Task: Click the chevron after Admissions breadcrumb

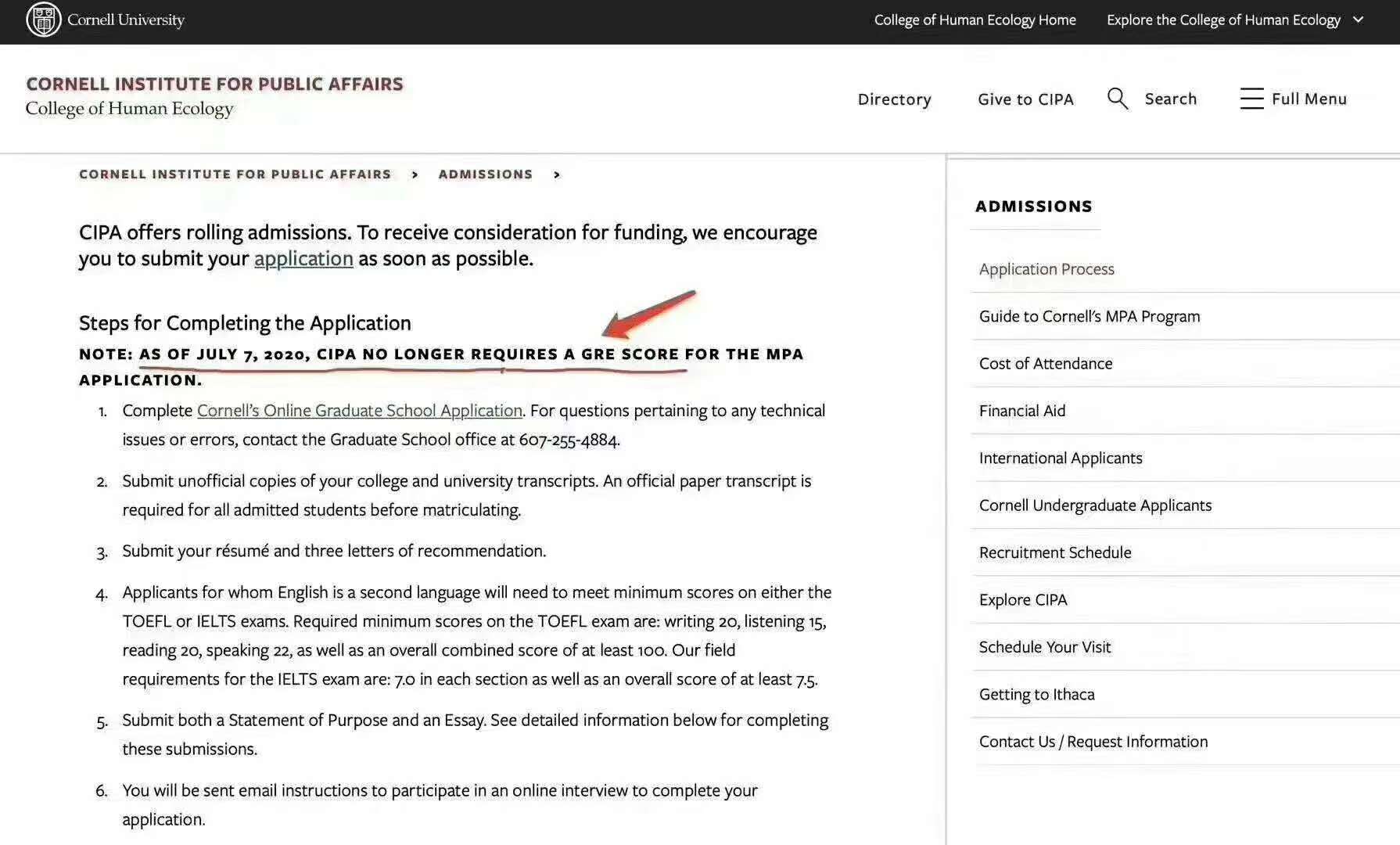Action: (557, 174)
